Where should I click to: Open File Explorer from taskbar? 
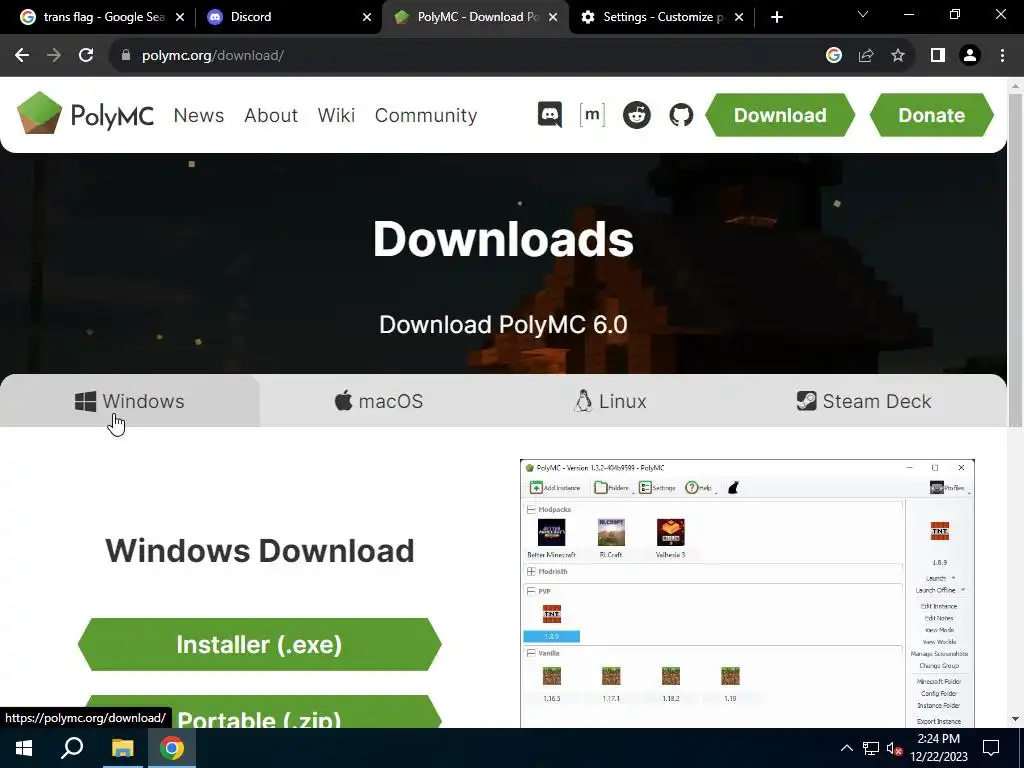122,748
